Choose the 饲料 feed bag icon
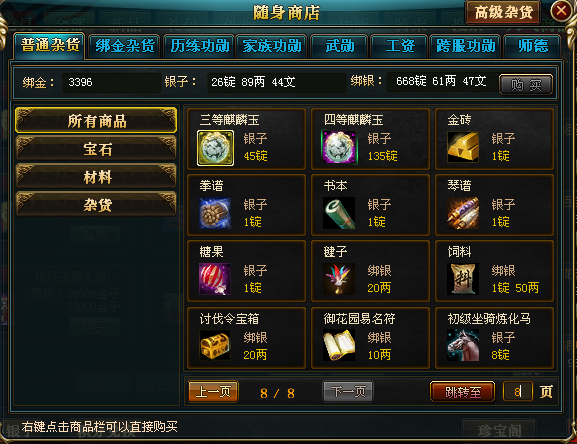Viewport: 577px width, 444px height. 463,279
